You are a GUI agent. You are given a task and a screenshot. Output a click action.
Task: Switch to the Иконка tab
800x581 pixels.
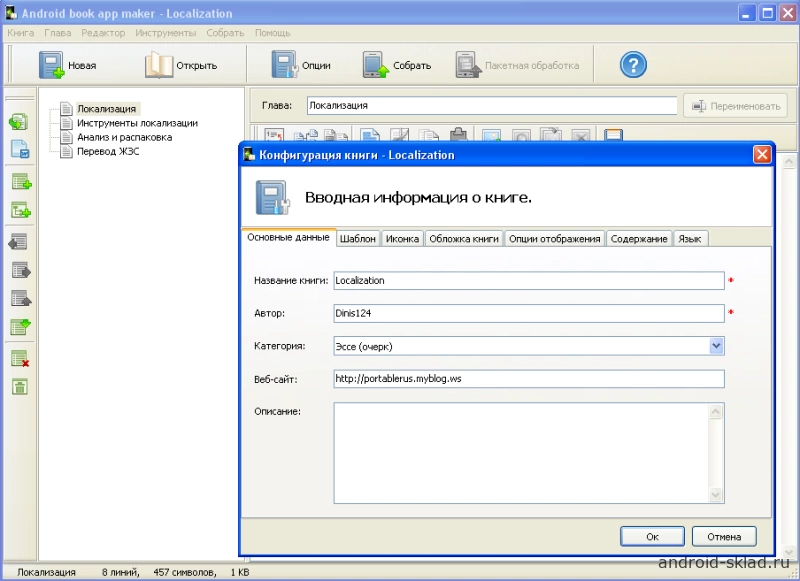pos(402,238)
